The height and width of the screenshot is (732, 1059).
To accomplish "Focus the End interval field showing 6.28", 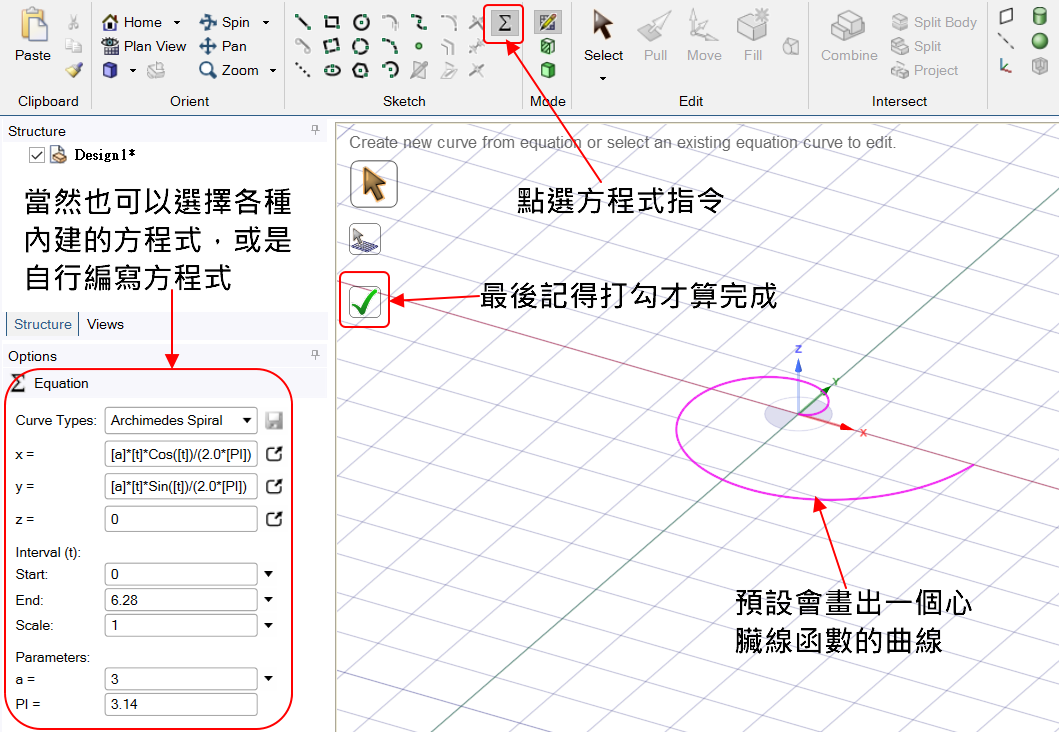I will tap(181, 600).
